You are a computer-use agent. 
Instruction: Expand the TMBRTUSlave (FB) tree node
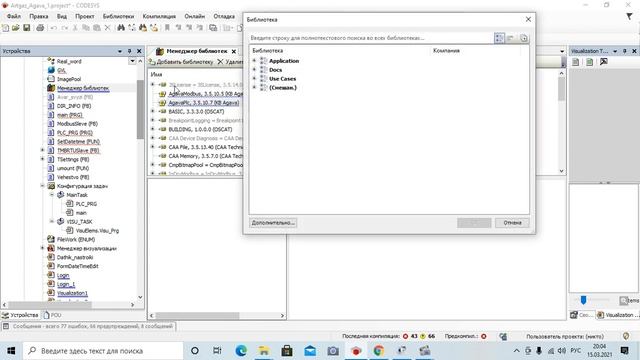pos(42,150)
